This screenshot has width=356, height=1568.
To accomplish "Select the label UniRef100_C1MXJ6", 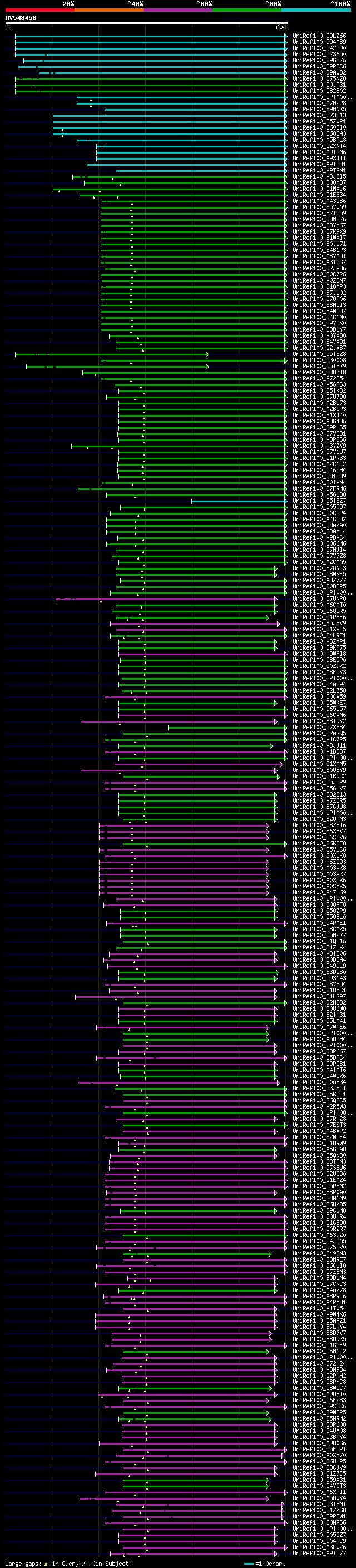I will pyautogui.click(x=319, y=189).
